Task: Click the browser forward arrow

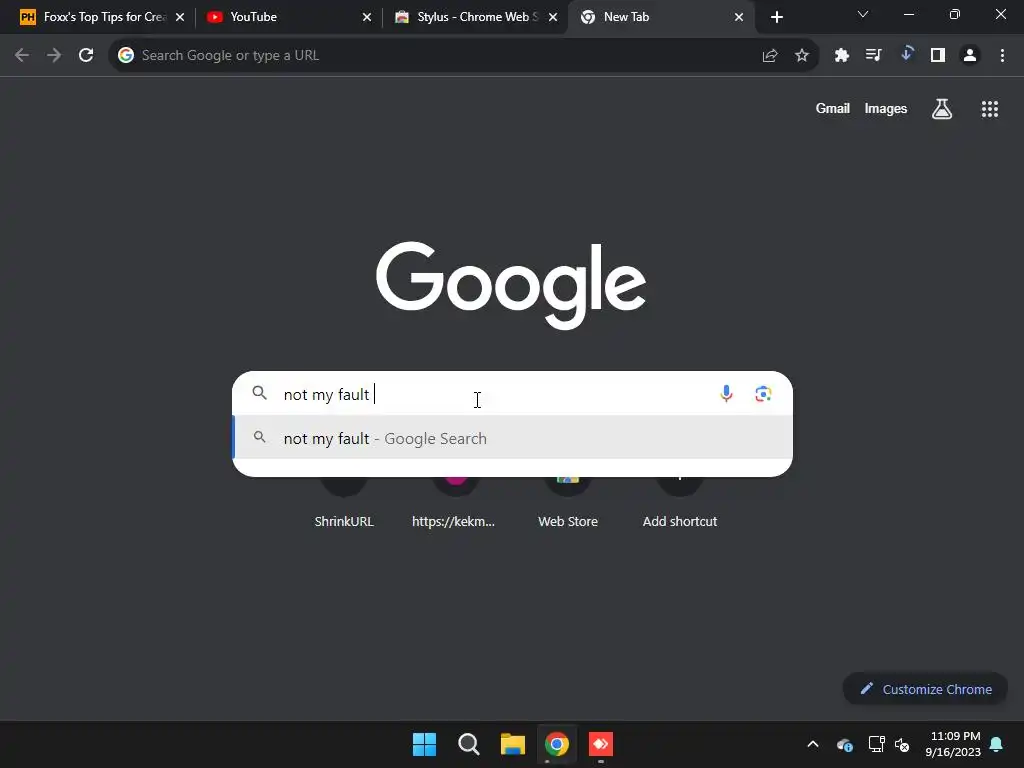Action: (54, 56)
